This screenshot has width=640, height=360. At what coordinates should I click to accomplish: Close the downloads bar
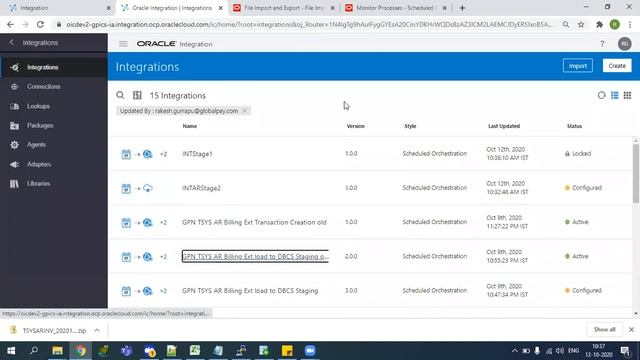(631, 329)
